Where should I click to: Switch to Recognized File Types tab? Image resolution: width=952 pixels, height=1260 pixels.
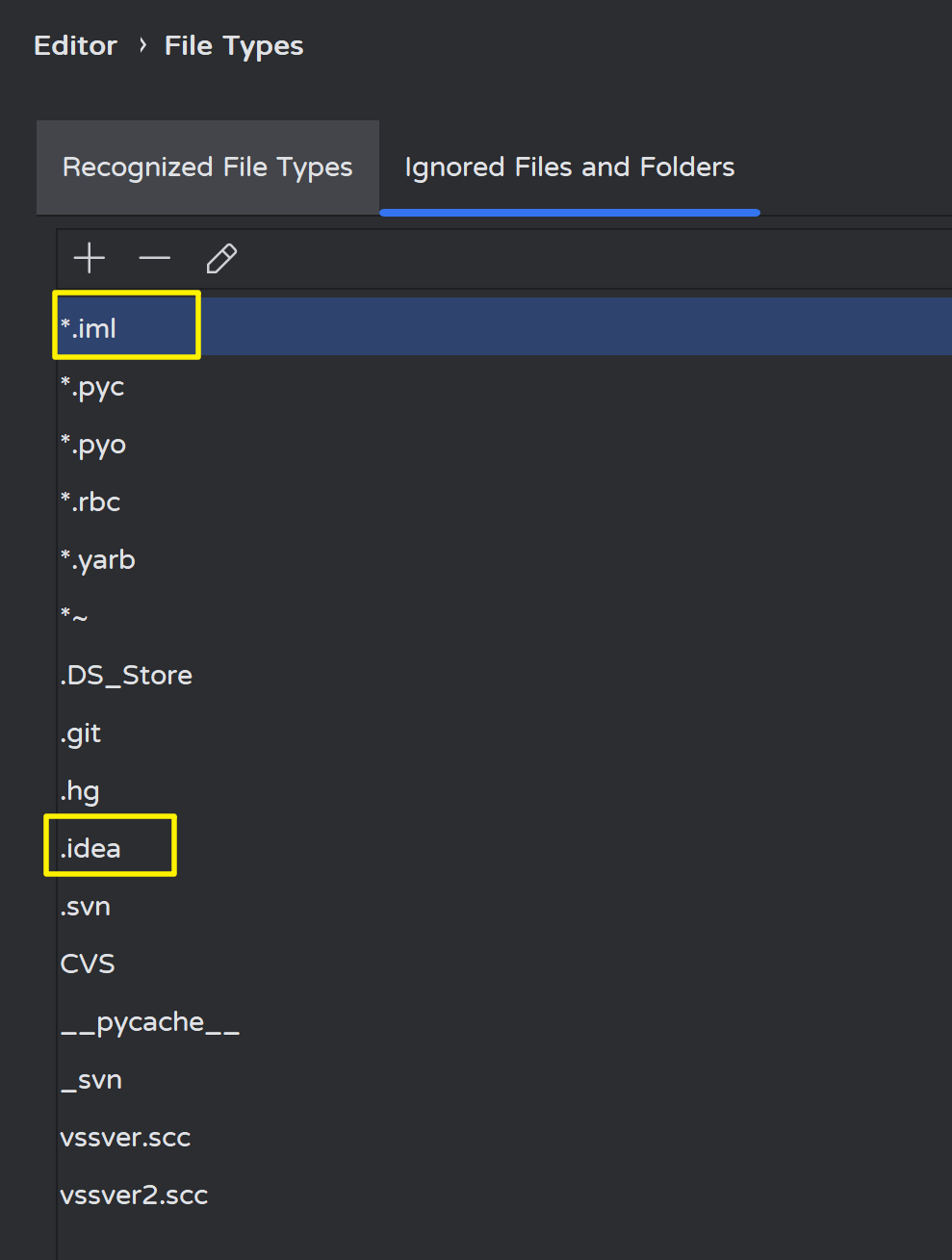(207, 167)
